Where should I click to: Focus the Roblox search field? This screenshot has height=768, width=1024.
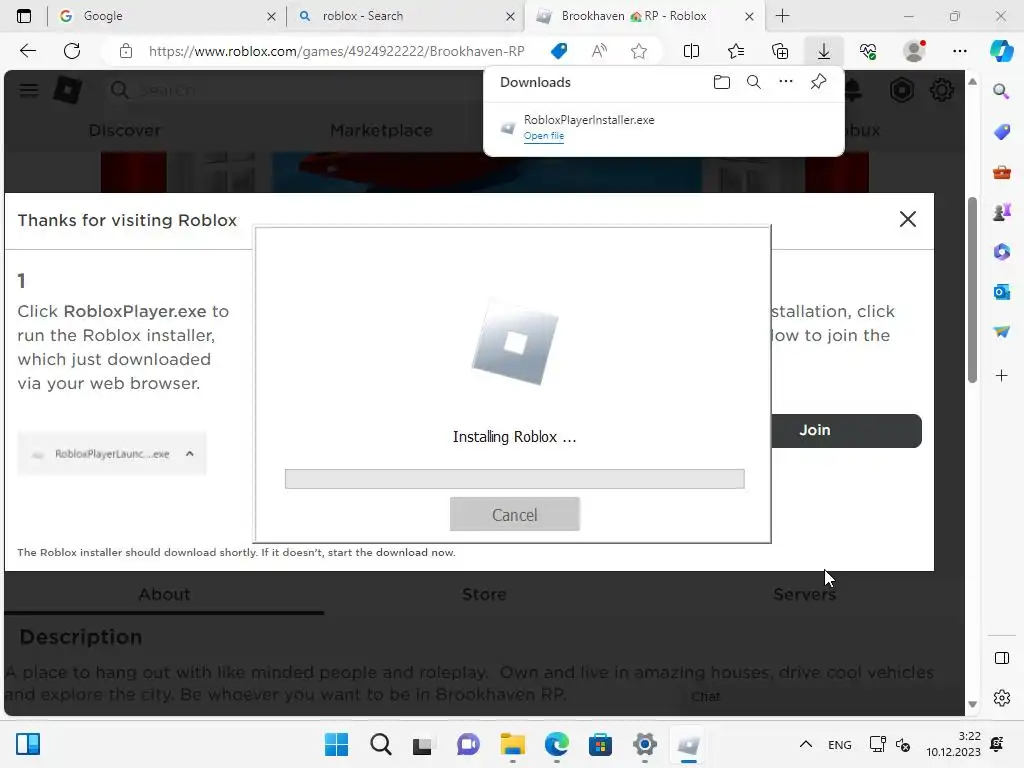(x=294, y=89)
